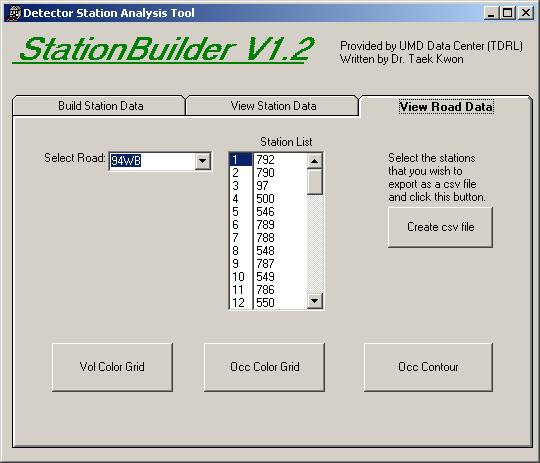Click the station list scrollbar thumb
This screenshot has height=463, width=540.
coord(314,182)
